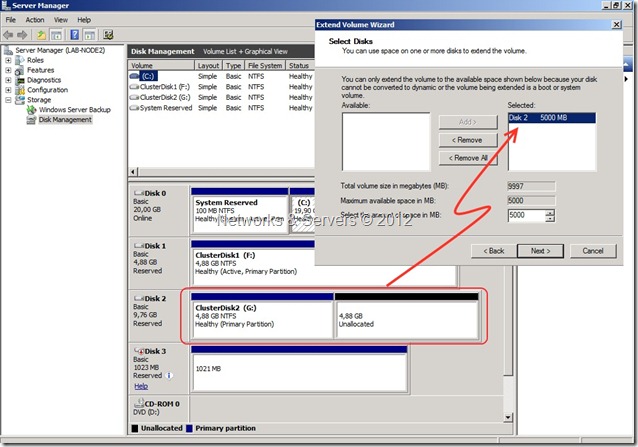The width and height of the screenshot is (638, 447).
Task: Select Diagnostics in the tree
Action: tap(44, 80)
